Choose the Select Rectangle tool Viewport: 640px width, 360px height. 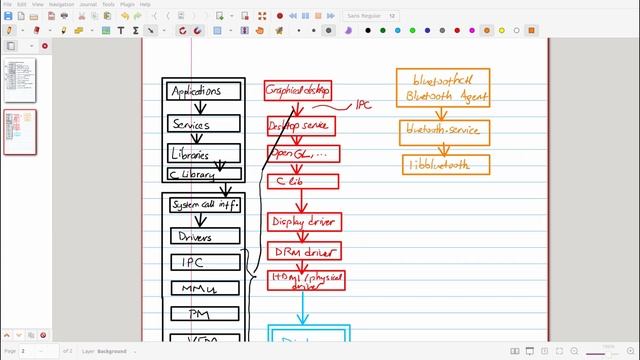point(218,30)
